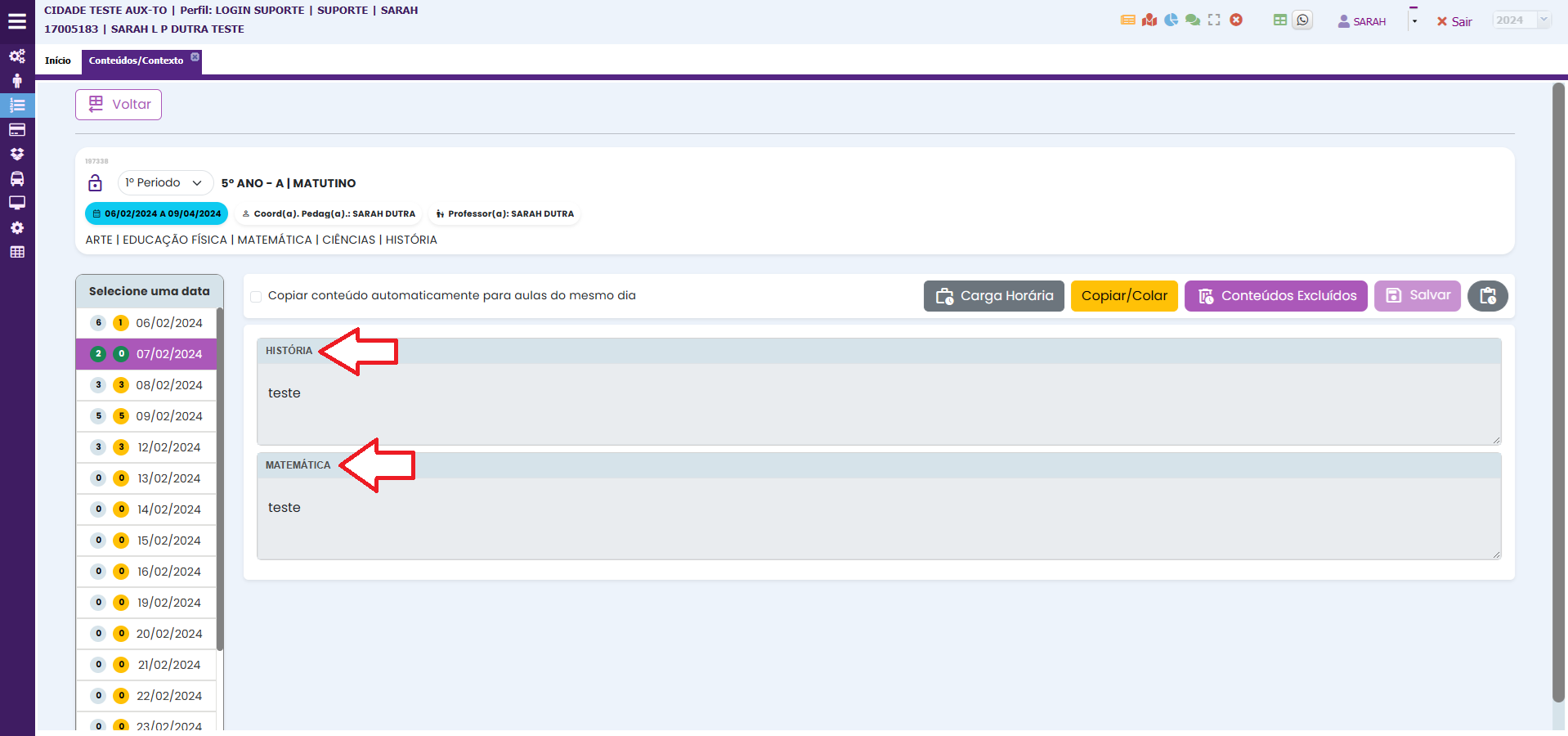Open the 2024 year dropdown
Image resolution: width=1568 pixels, height=736 pixels.
pos(1521,20)
